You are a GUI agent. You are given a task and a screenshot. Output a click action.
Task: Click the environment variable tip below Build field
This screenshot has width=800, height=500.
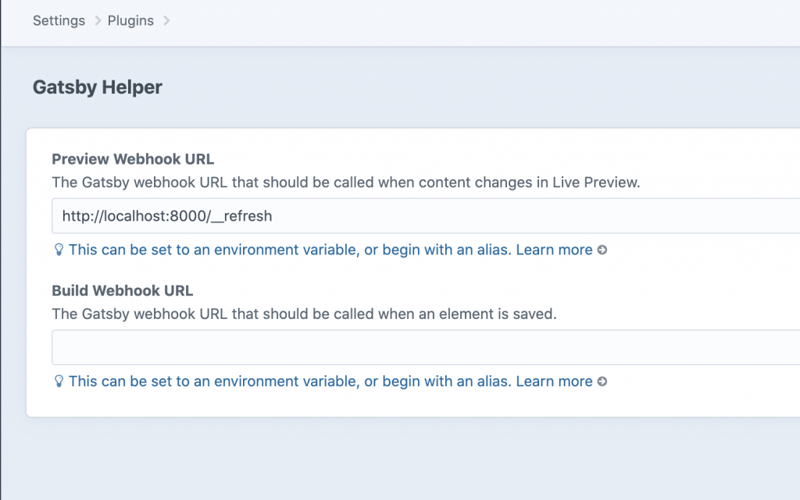(x=290, y=381)
